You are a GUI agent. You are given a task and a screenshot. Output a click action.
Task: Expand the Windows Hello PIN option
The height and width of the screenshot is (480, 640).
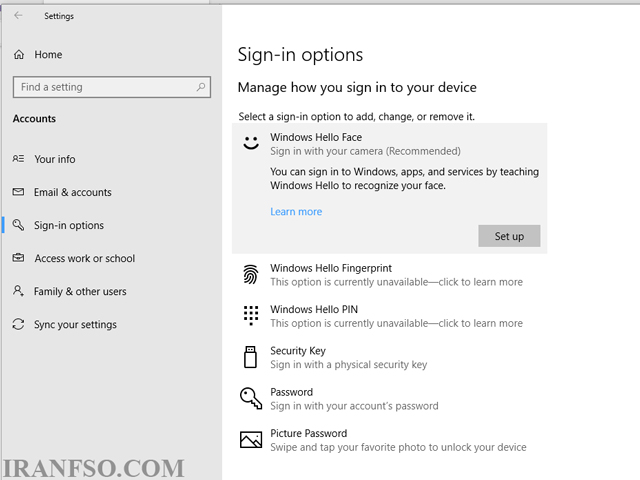389,316
